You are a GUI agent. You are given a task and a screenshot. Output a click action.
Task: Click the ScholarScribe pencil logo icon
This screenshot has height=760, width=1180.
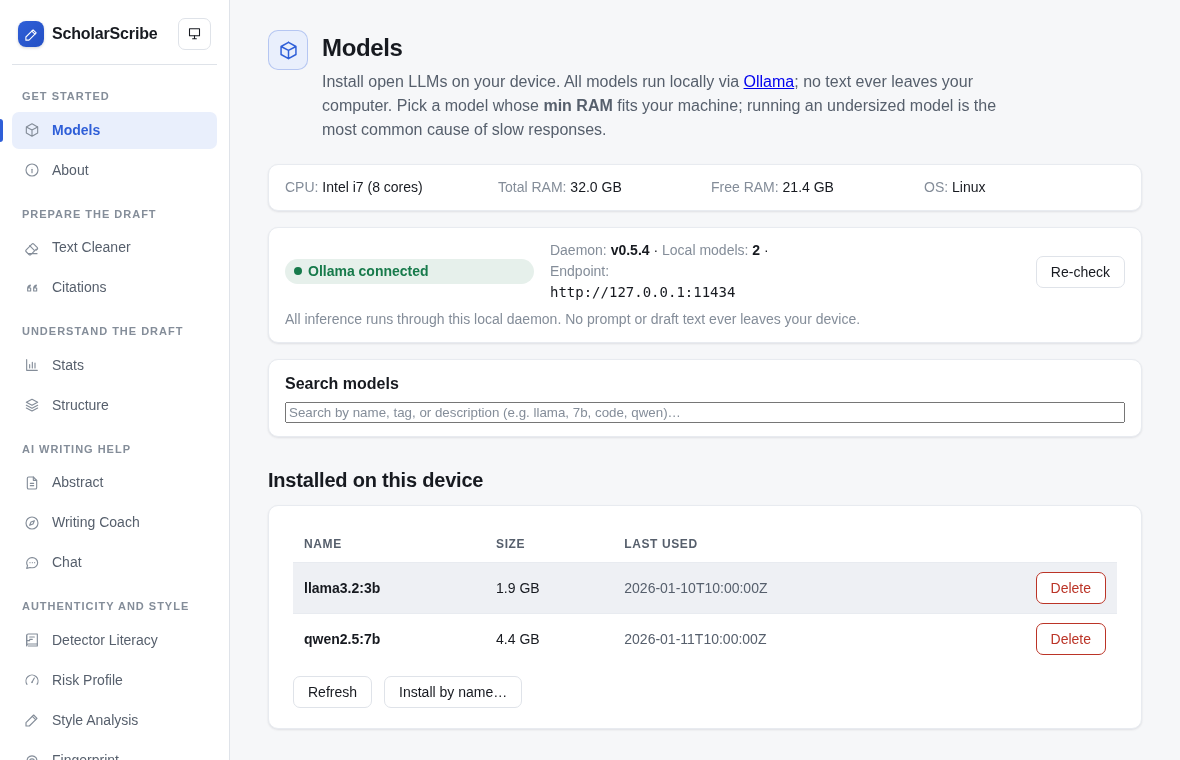pyautogui.click(x=31, y=34)
